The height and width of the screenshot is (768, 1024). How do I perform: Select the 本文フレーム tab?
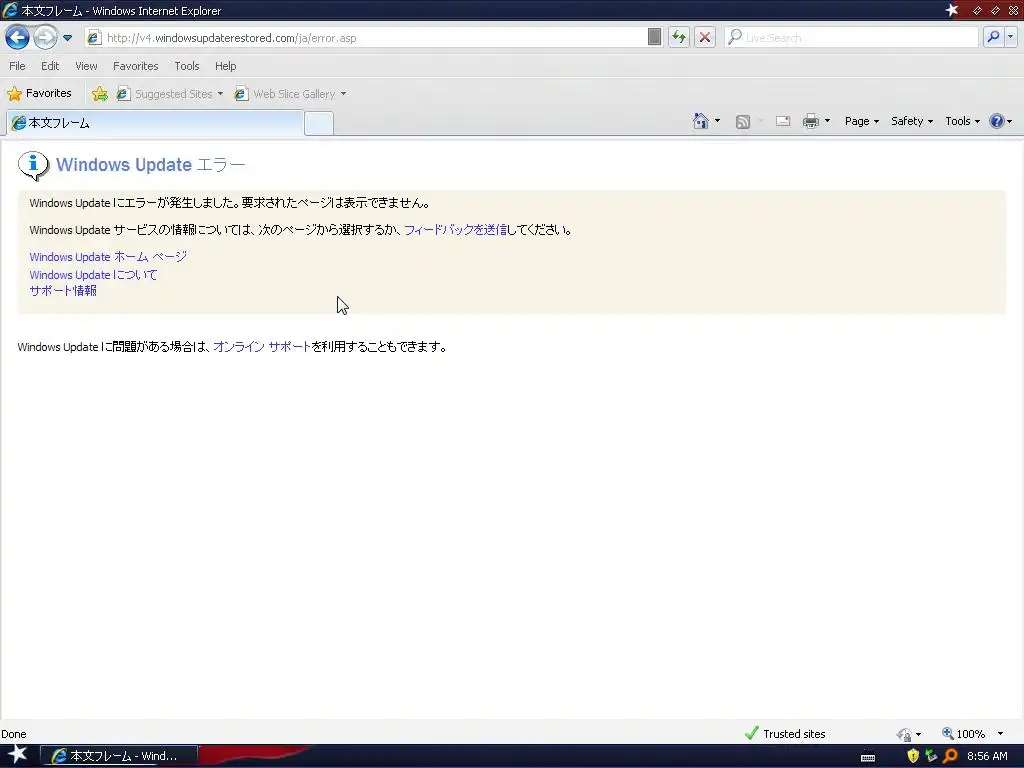coord(155,123)
